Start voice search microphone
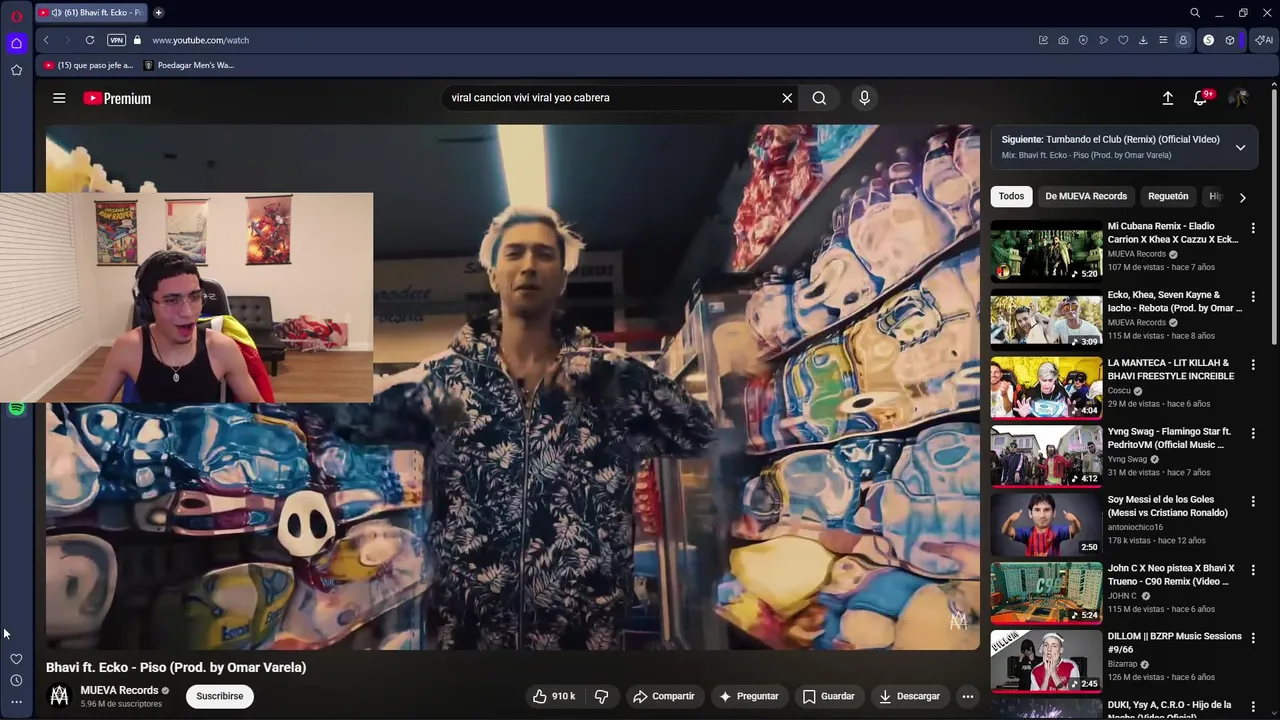1280x720 pixels. [x=865, y=98]
